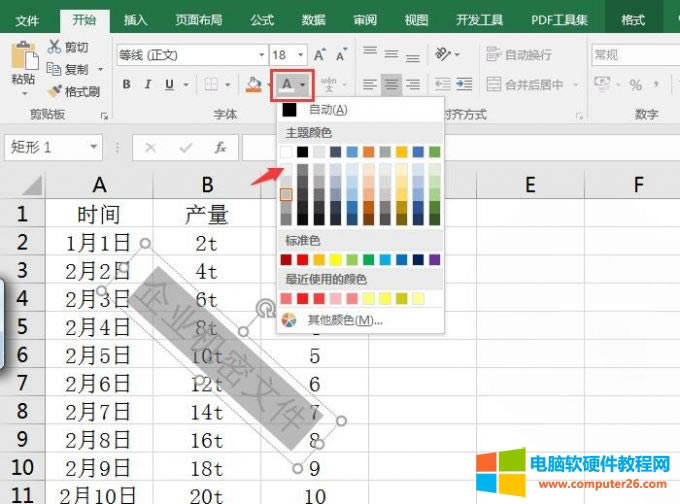Viewport: 680px width, 504px height.
Task: Expand the Name Box dropdown for 矩形 1
Action: [95, 147]
